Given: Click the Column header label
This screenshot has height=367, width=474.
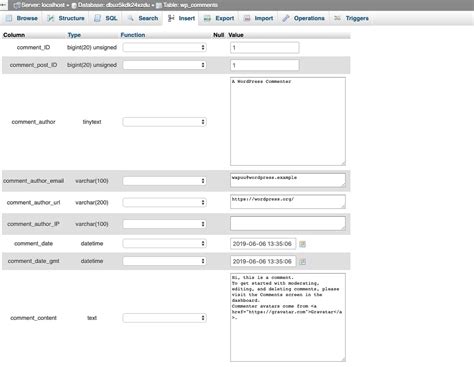Looking at the screenshot, I should coord(14,35).
